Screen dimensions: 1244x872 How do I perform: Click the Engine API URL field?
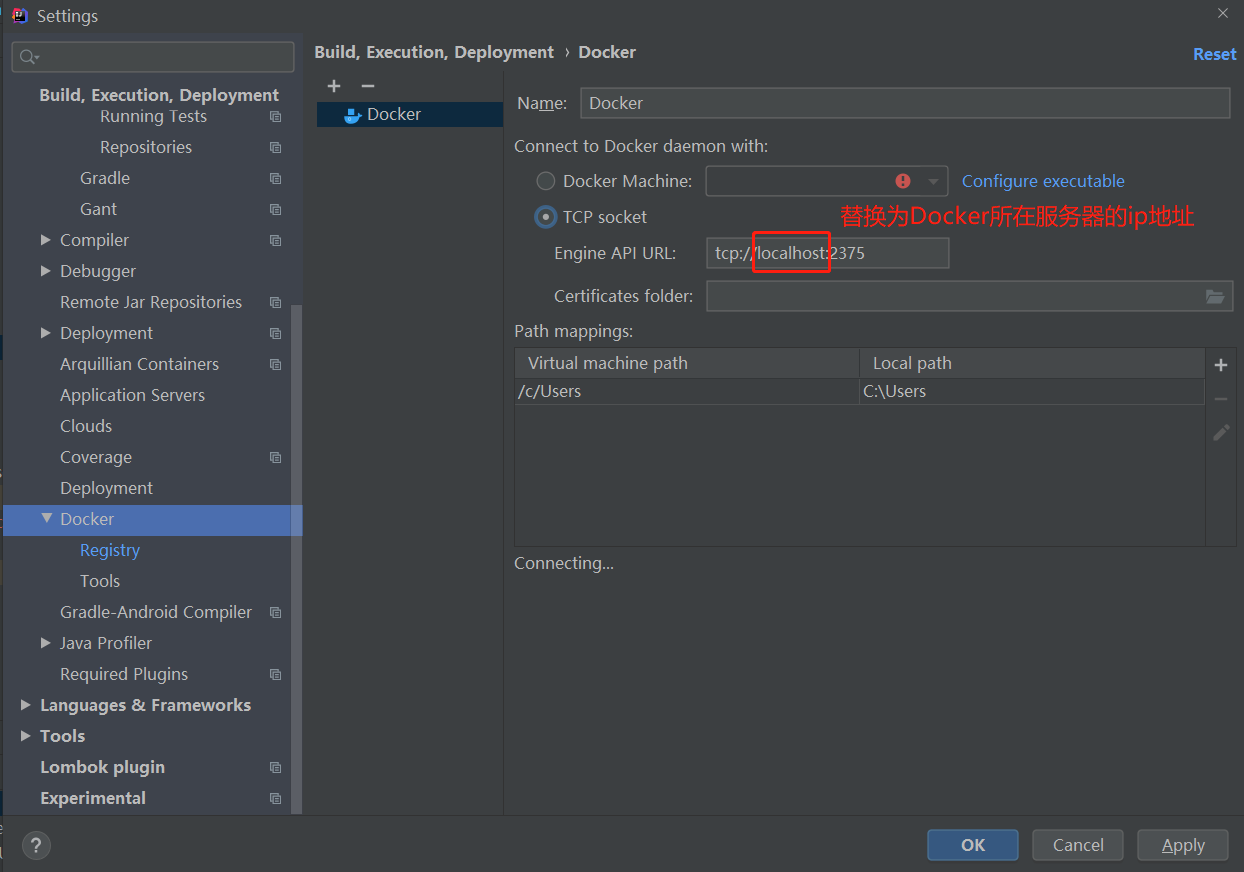point(827,253)
